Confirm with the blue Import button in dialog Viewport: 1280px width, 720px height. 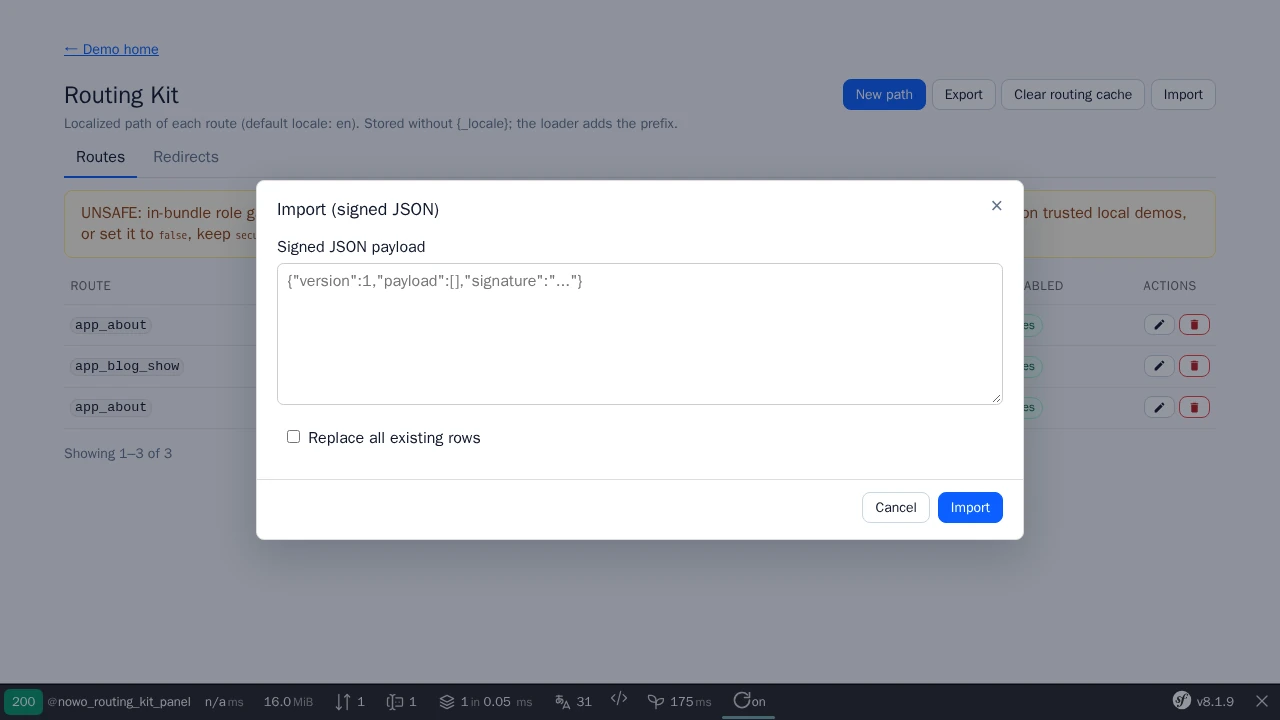(970, 508)
